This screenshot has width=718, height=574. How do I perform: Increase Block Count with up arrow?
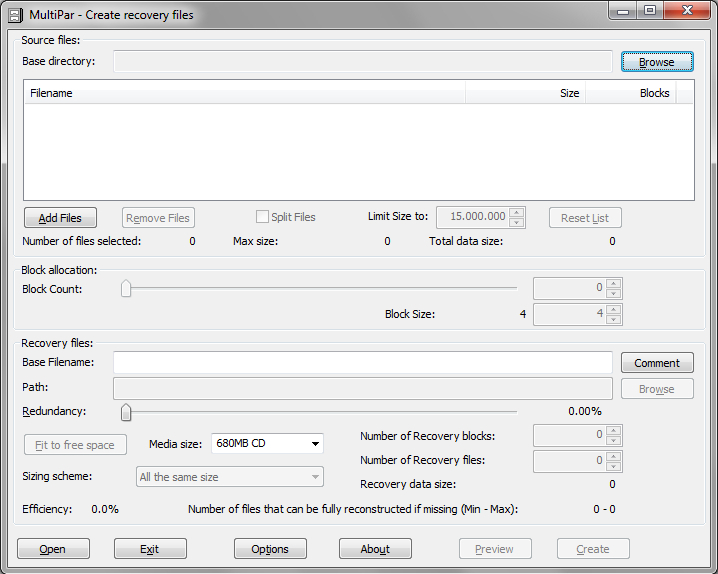[x=614, y=283]
